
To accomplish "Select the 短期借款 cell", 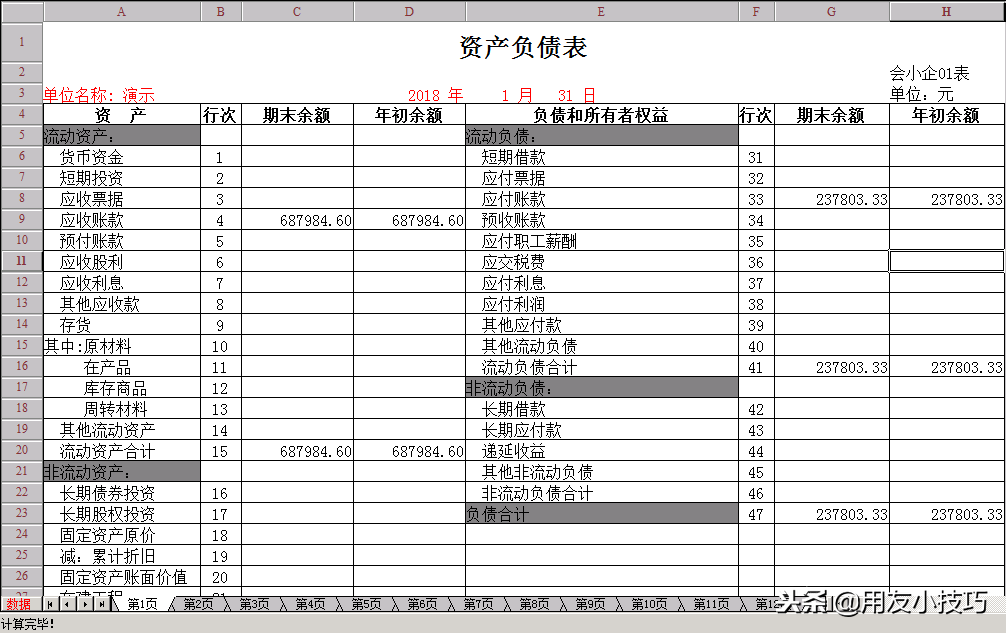I will coord(602,156).
